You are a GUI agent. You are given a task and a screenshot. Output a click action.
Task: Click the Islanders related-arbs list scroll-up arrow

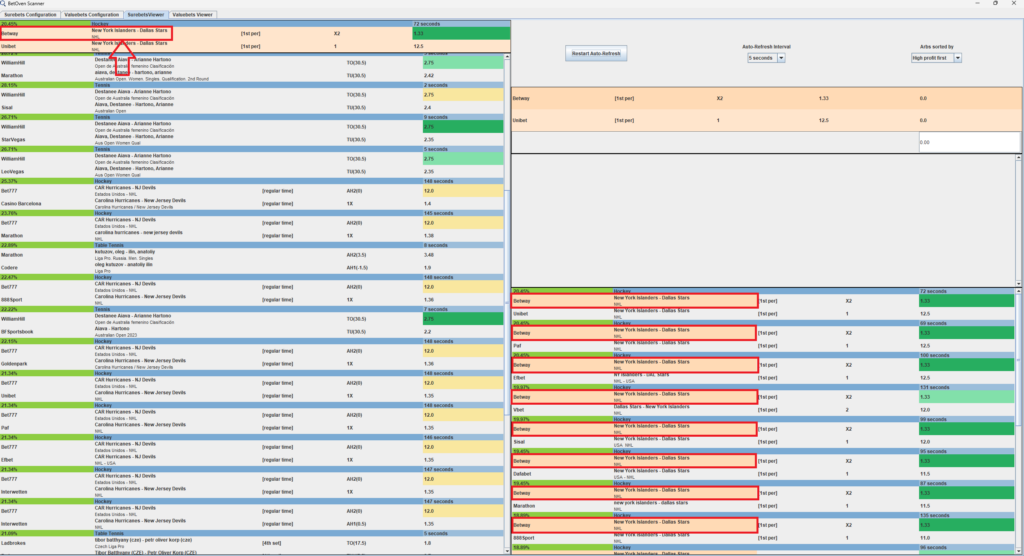click(x=1018, y=291)
